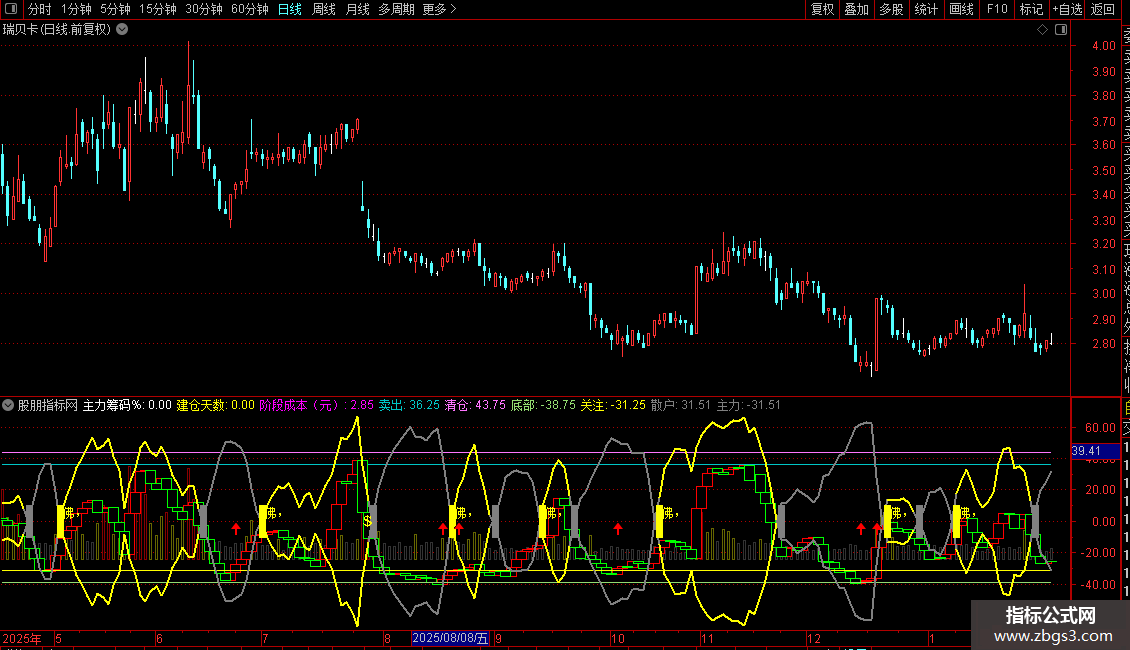Expand the 股朋指标网 indicator dropdown arrow

9,405
